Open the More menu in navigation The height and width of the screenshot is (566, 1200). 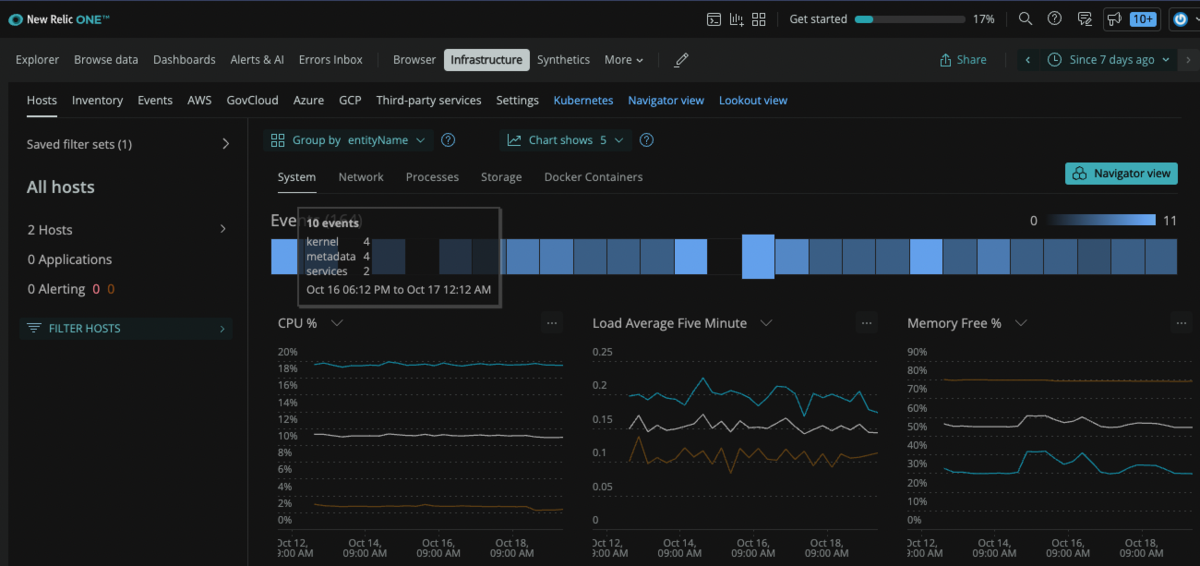click(624, 60)
